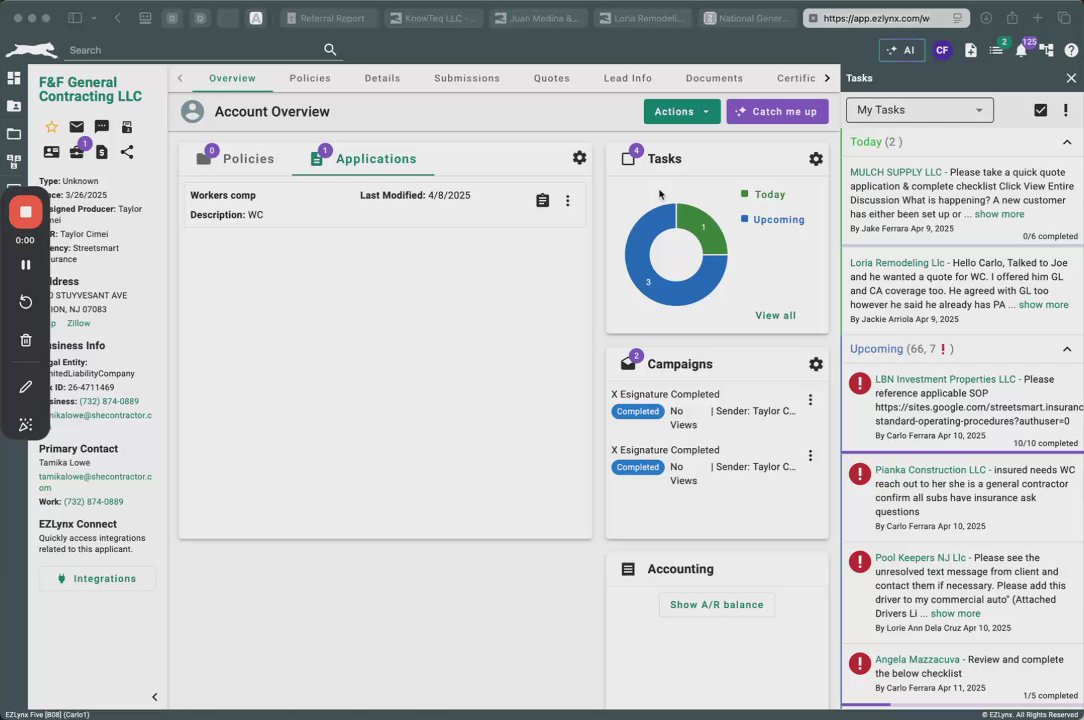The image size is (1084, 720).
Task: Open the briefcase icon with badge 1
Action: pos(77,152)
